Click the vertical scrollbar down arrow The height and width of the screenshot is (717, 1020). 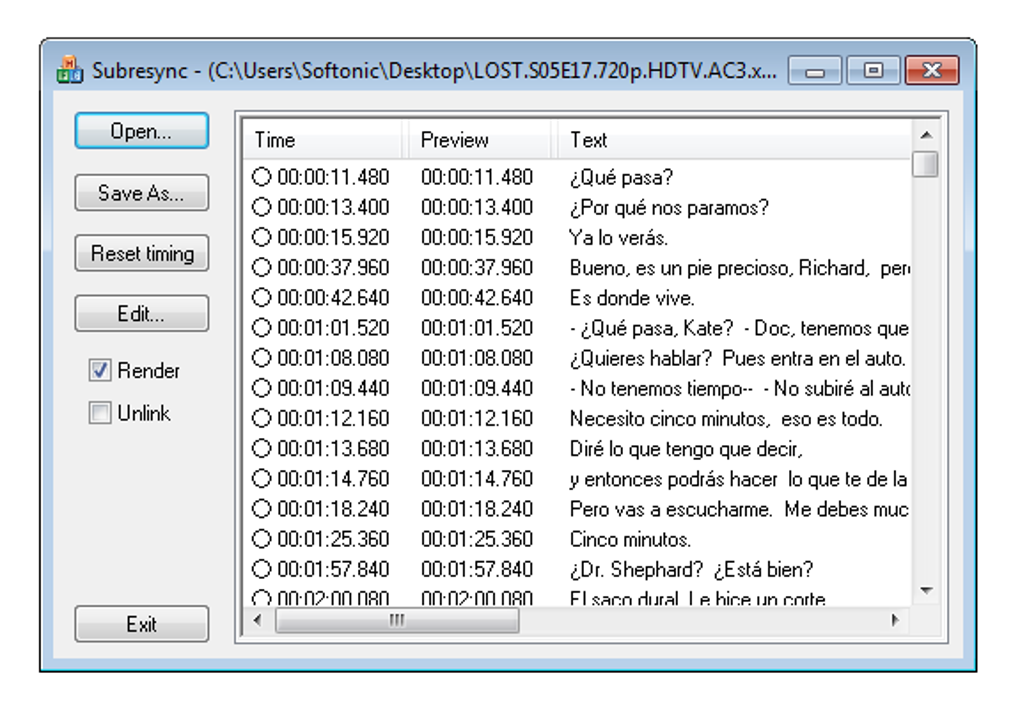[x=926, y=591]
